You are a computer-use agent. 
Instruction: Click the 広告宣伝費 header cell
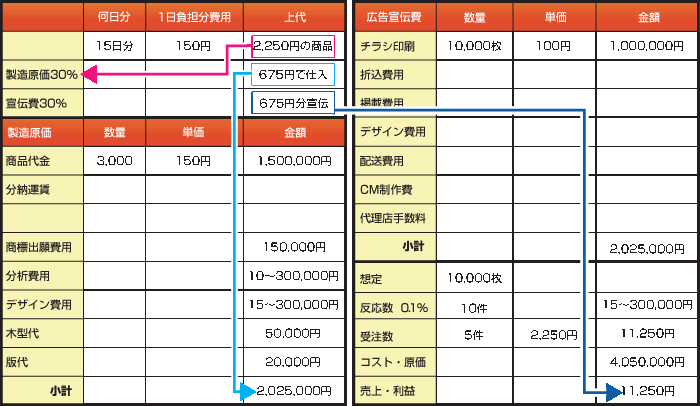[x=395, y=17]
